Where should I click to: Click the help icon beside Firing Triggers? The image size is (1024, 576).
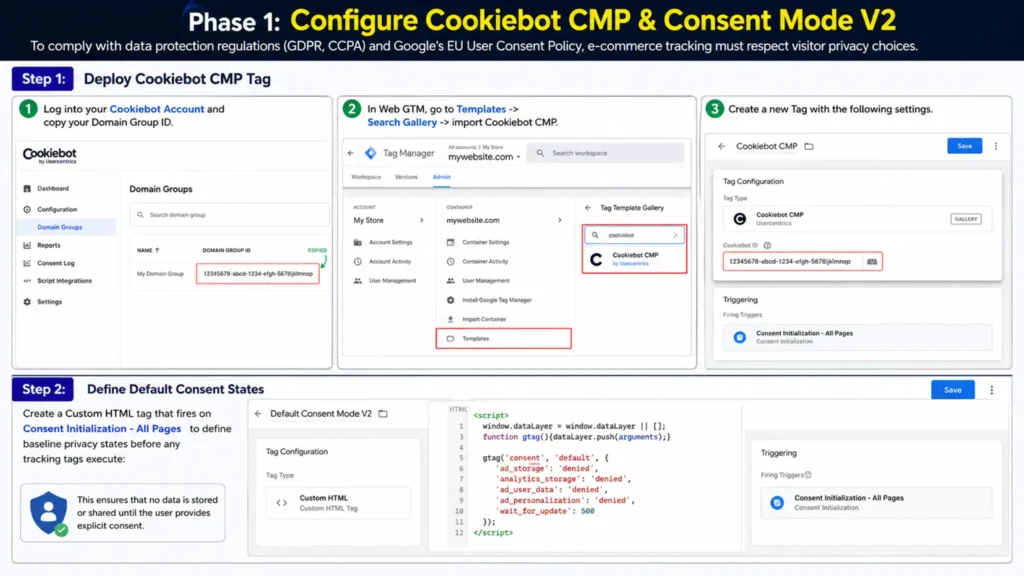[x=808, y=475]
